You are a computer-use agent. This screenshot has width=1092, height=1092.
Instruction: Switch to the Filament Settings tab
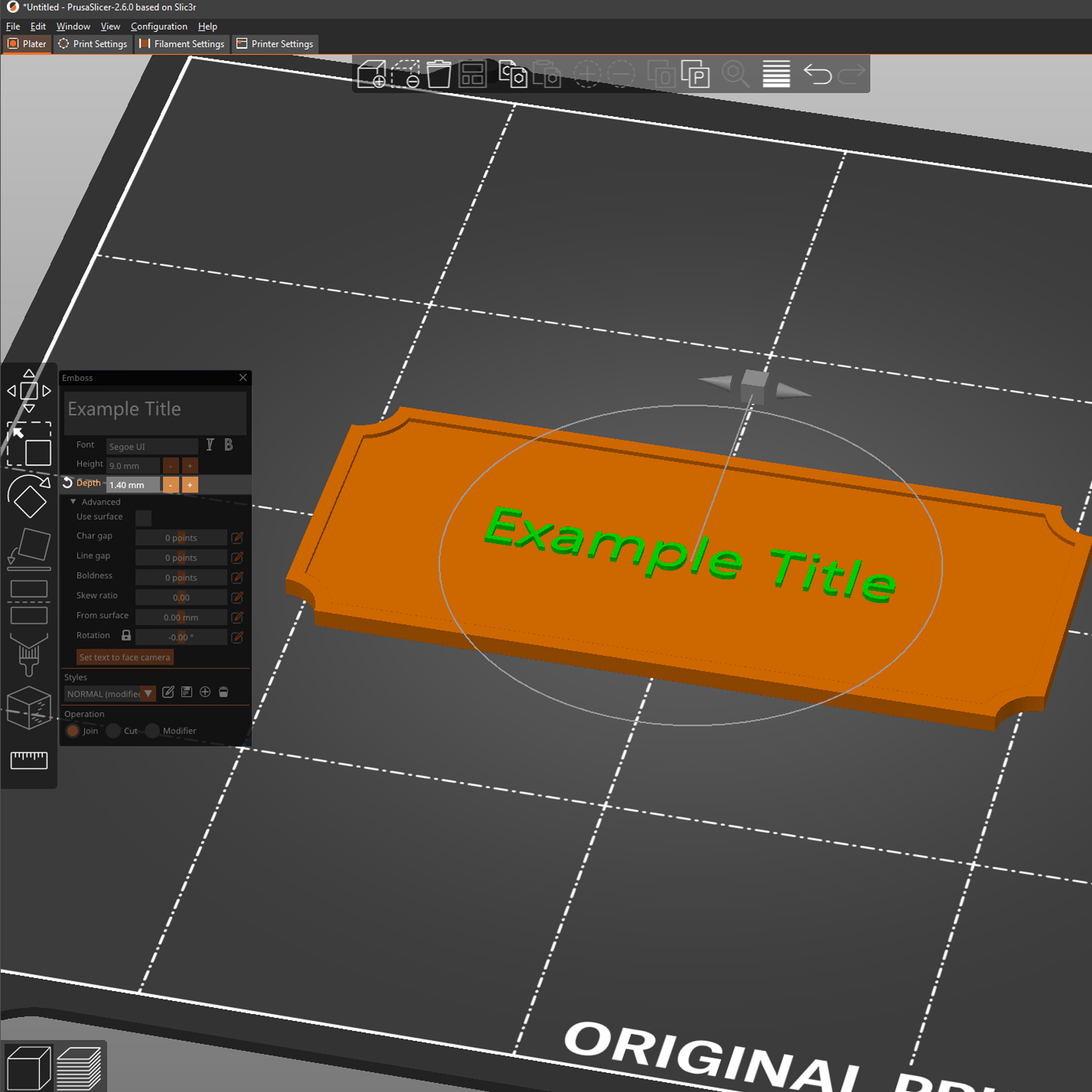point(182,44)
